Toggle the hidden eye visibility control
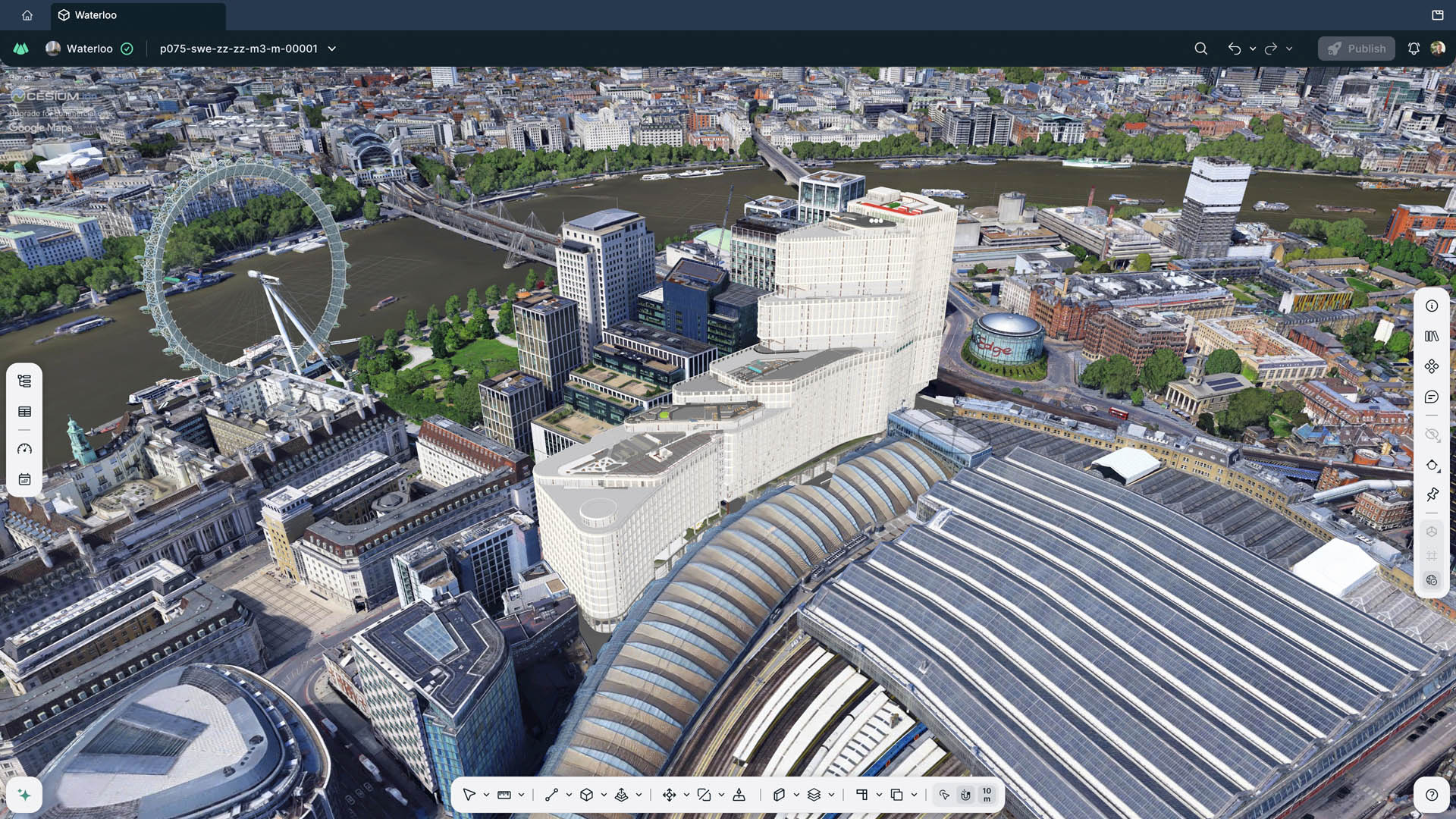This screenshot has height=819, width=1456. [1432, 435]
